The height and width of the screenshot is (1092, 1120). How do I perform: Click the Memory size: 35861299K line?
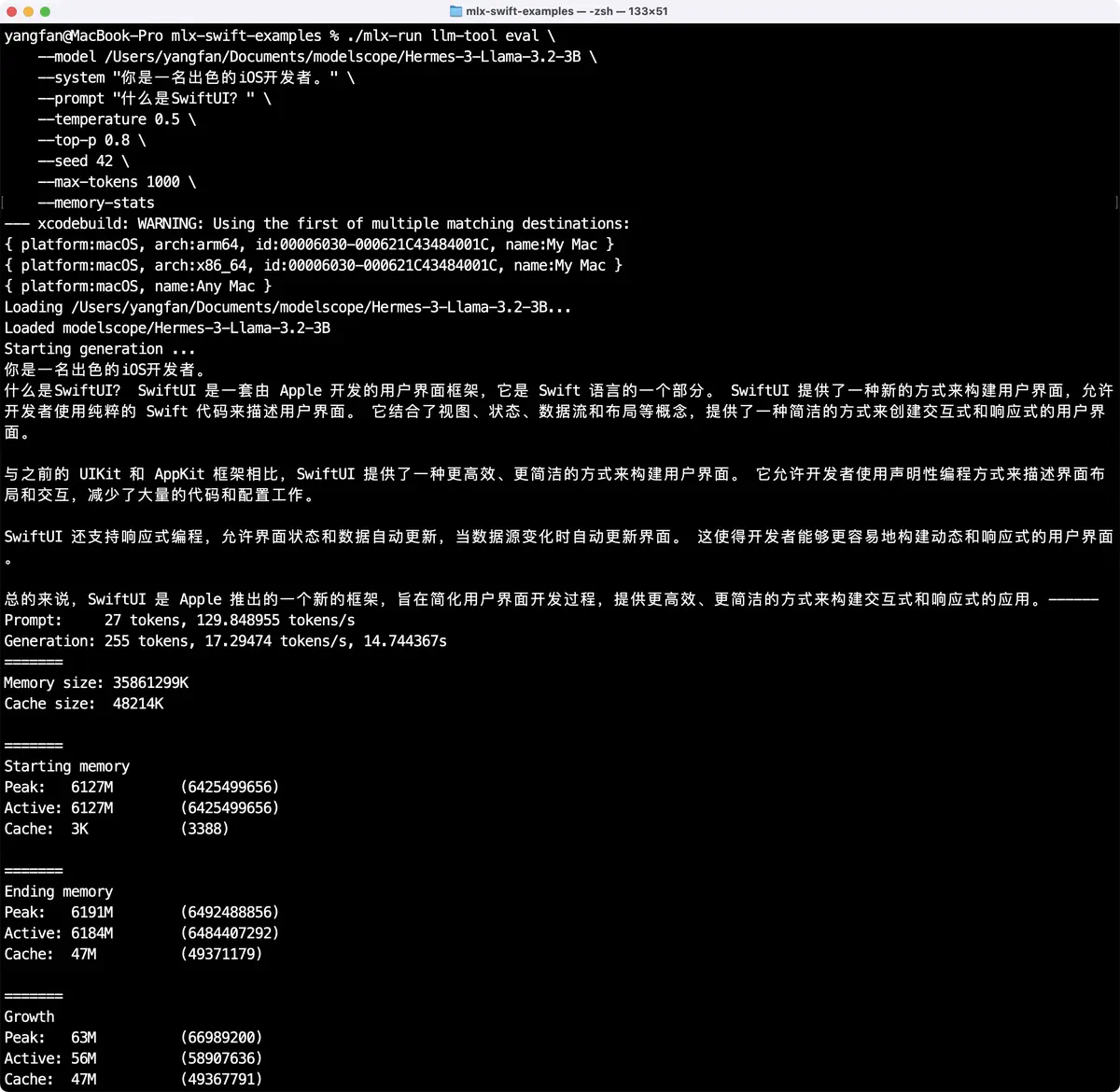click(96, 682)
